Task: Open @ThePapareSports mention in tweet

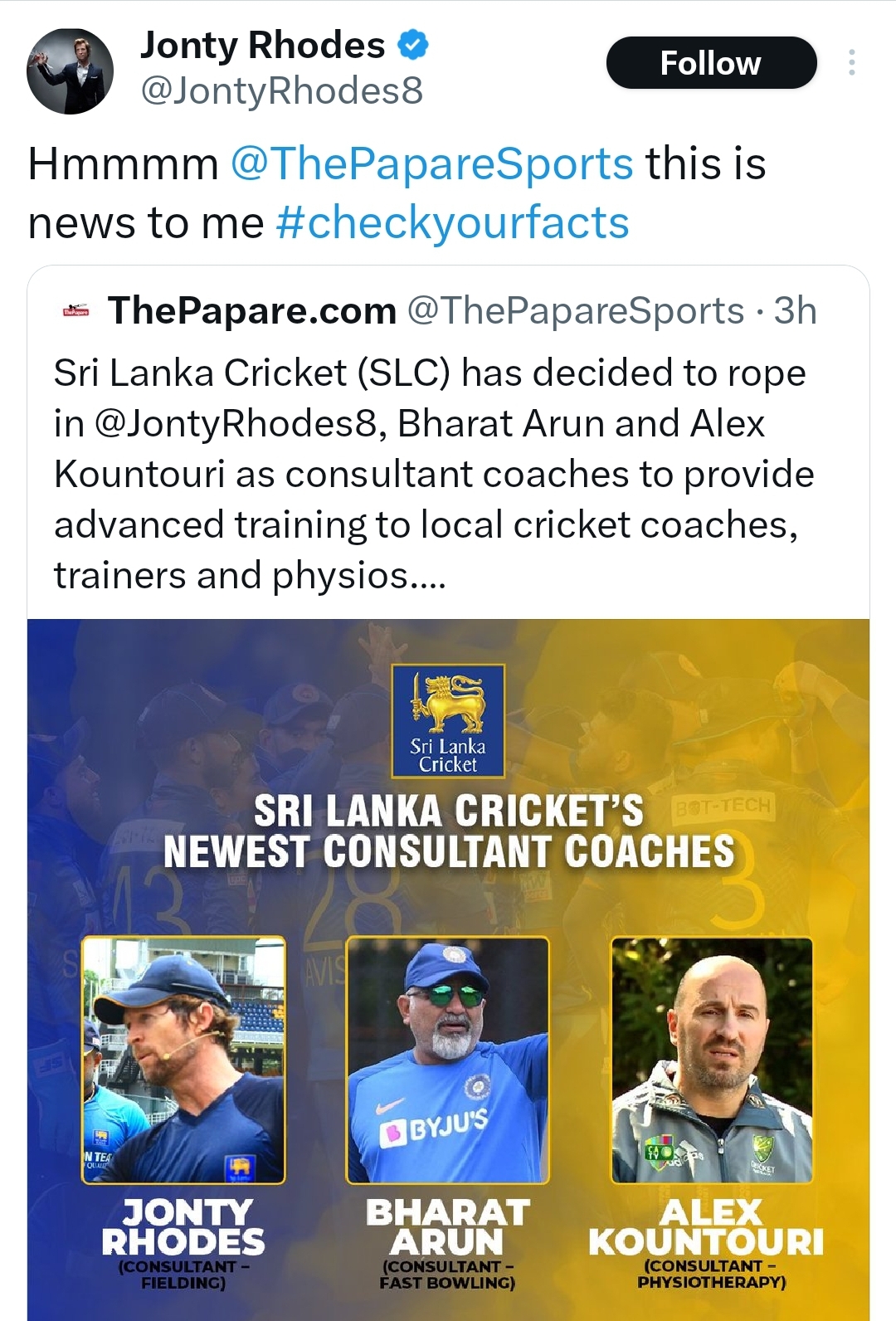Action: (431, 163)
